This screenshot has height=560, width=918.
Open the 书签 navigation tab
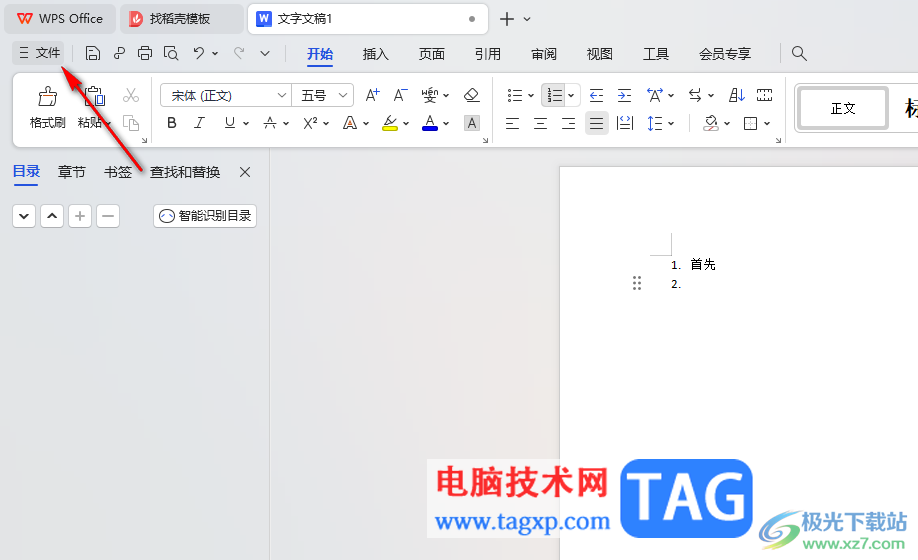118,172
